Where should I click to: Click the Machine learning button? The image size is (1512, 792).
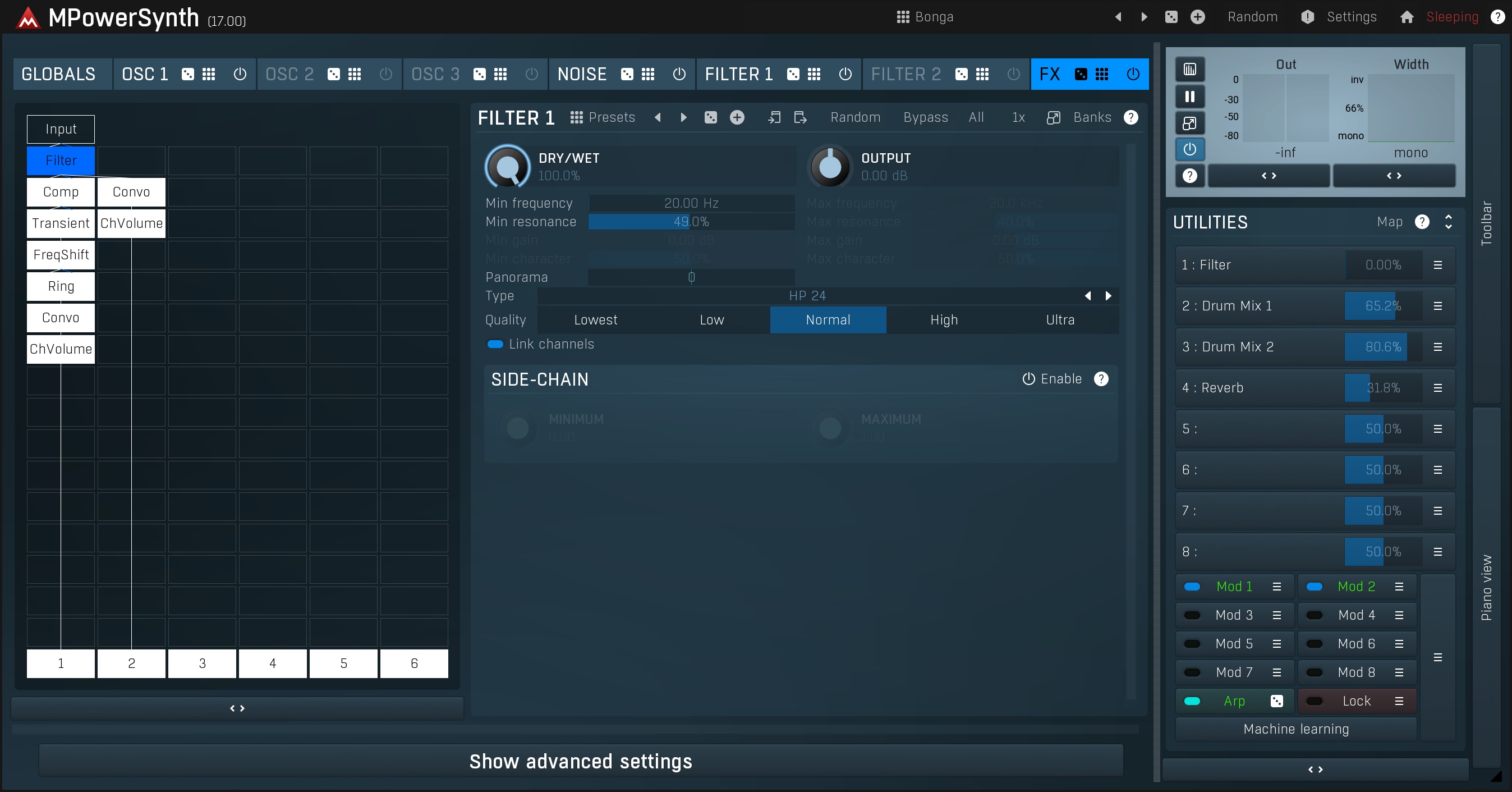[x=1296, y=729]
